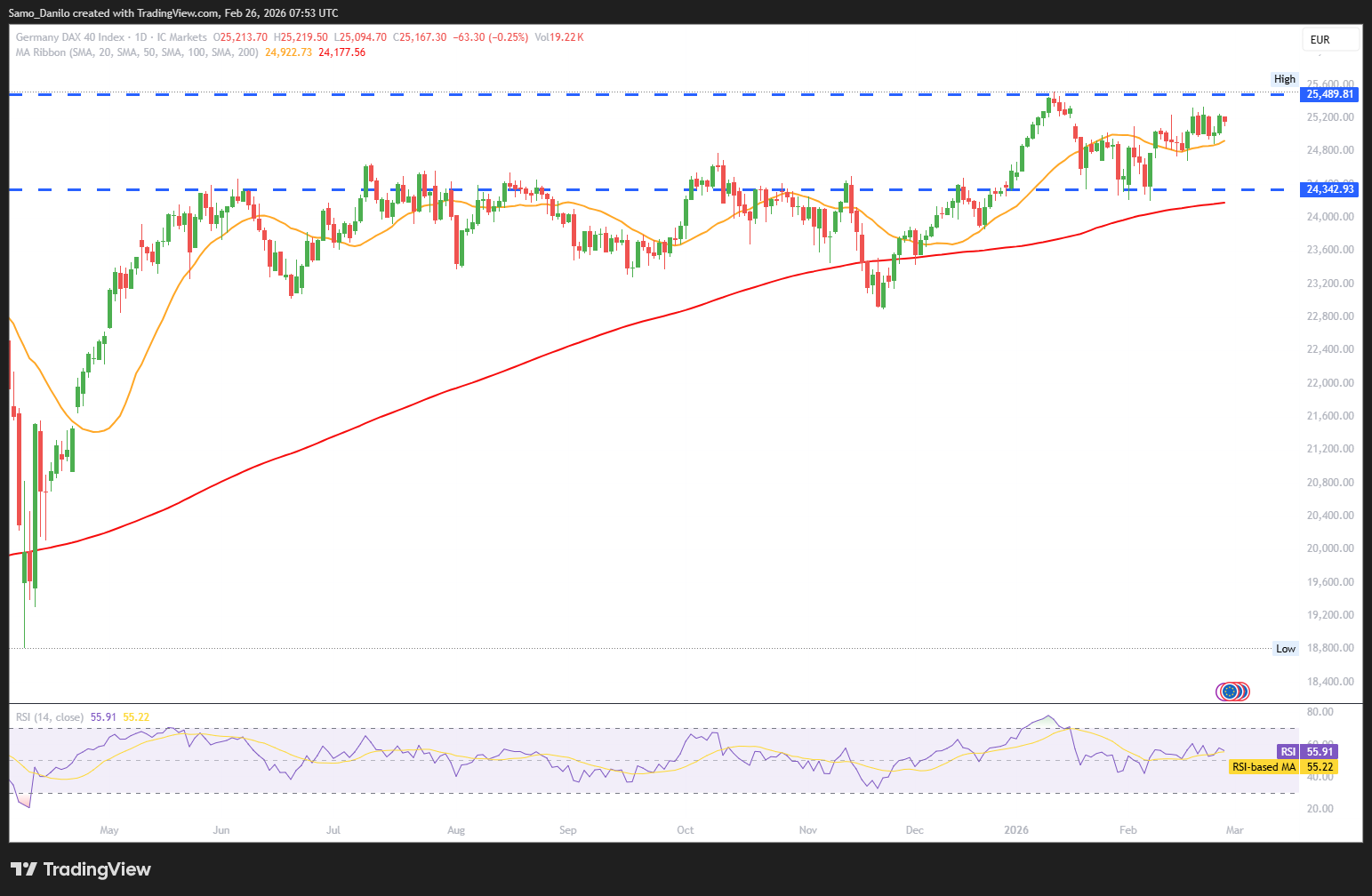Image resolution: width=1372 pixels, height=896 pixels.
Task: Click the 20,000.00 level on the price scale
Action: [x=1330, y=548]
